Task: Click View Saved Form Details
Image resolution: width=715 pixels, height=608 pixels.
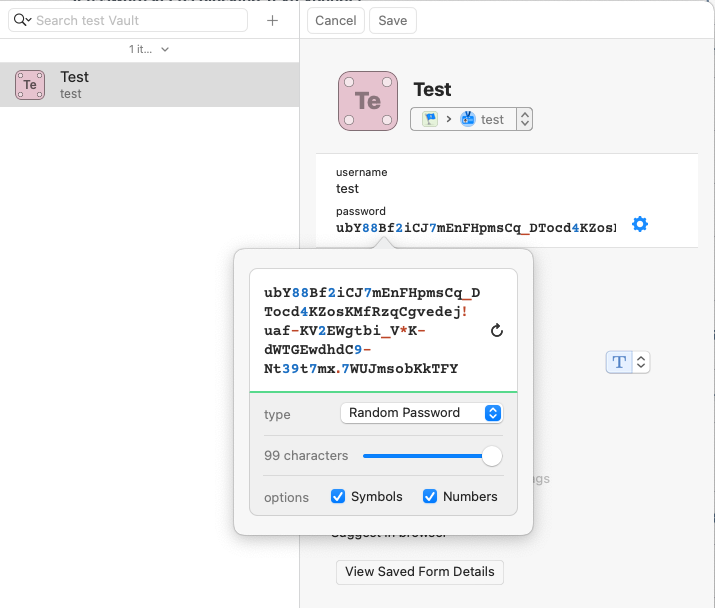Action: point(419,572)
